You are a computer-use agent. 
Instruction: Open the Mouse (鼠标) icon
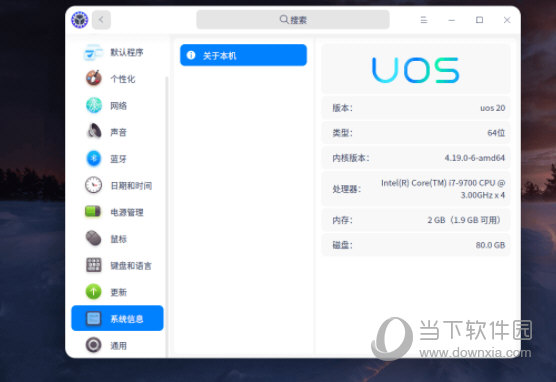click(x=94, y=238)
